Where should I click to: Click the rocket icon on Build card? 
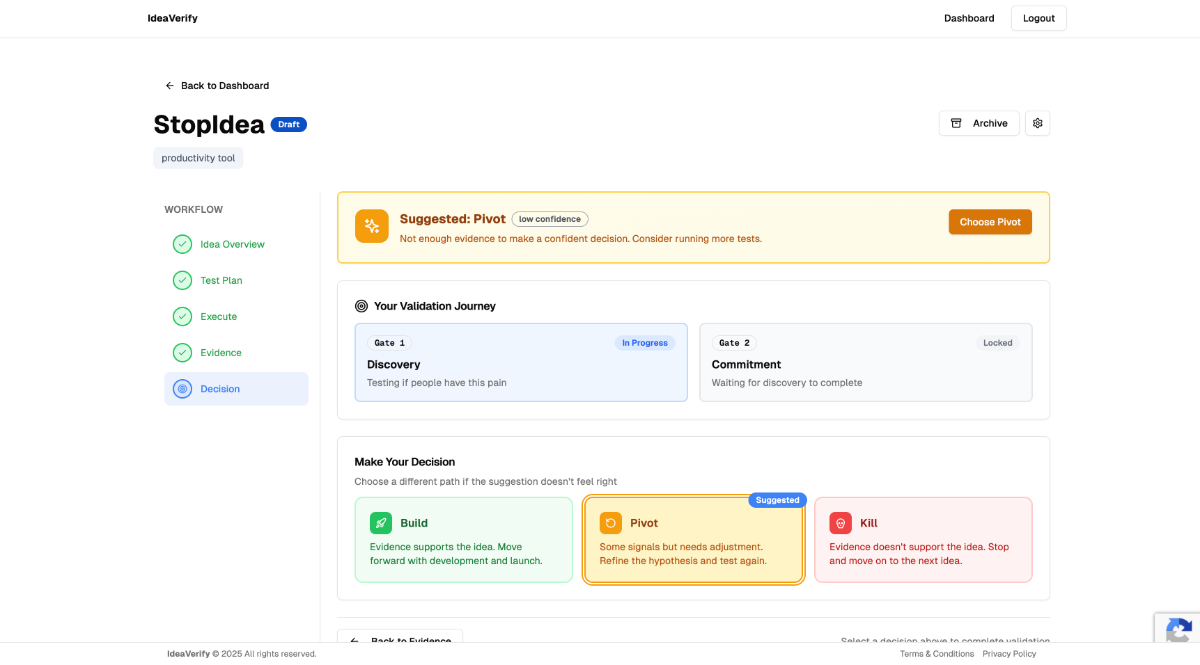381,523
